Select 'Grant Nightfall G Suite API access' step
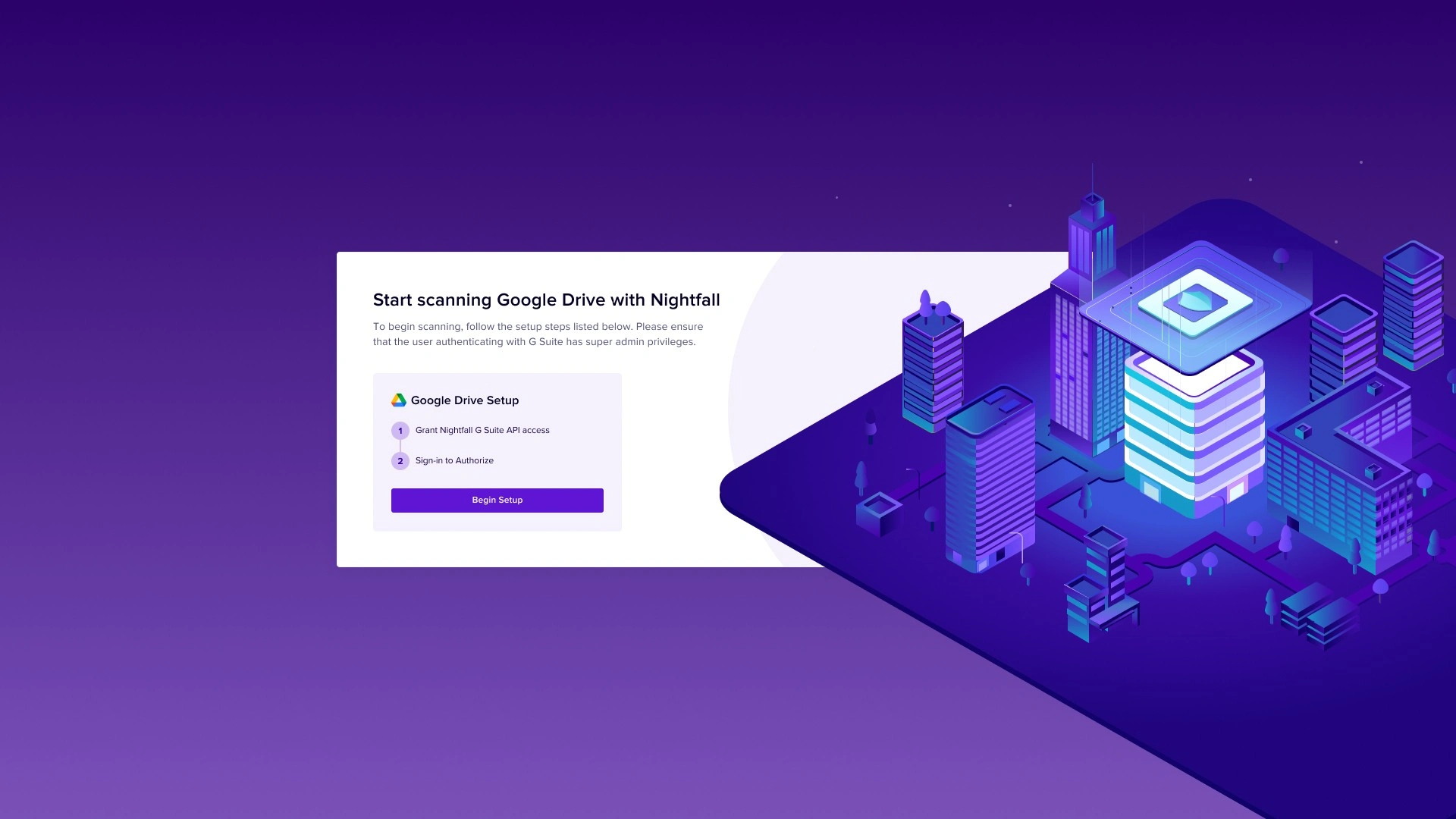 tap(482, 430)
